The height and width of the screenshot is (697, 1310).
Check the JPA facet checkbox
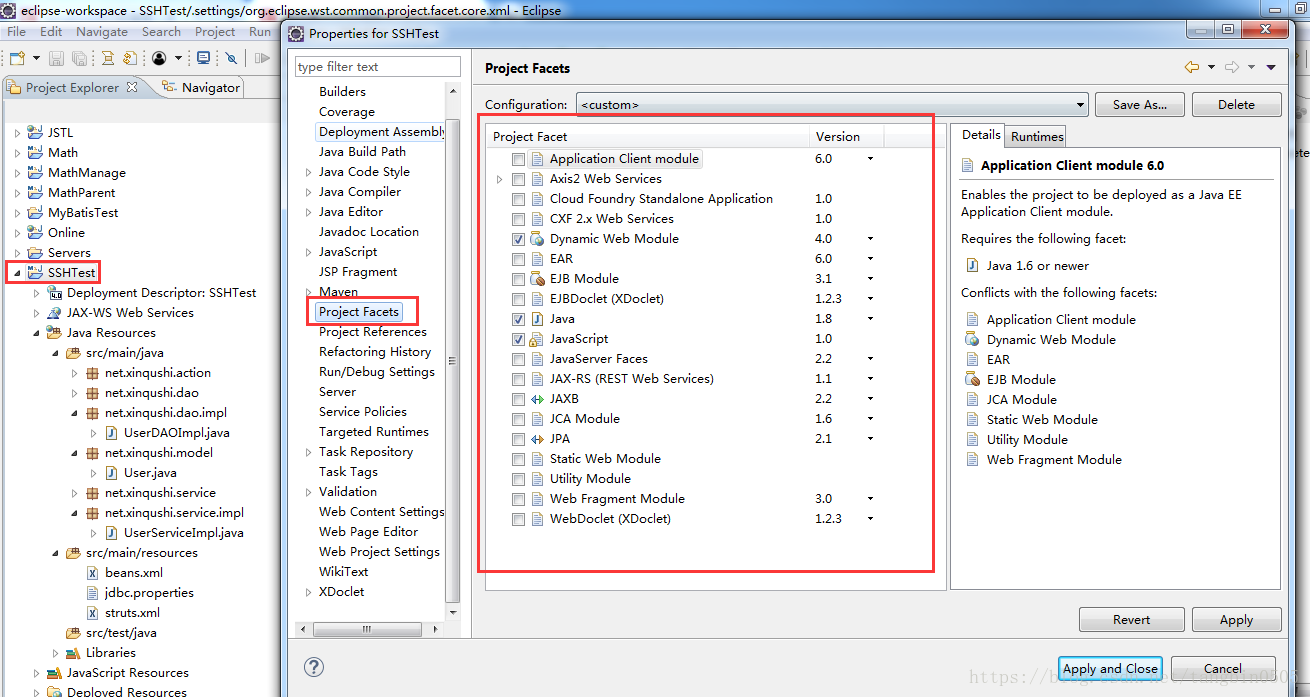(518, 439)
